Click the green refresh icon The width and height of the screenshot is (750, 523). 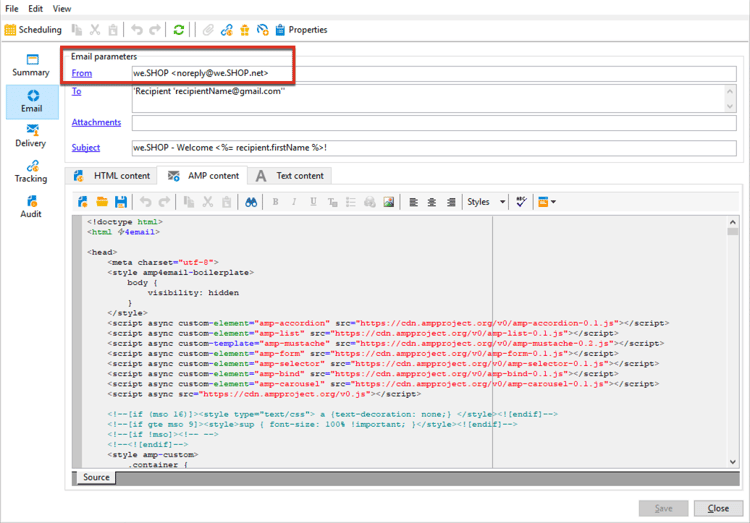click(178, 30)
